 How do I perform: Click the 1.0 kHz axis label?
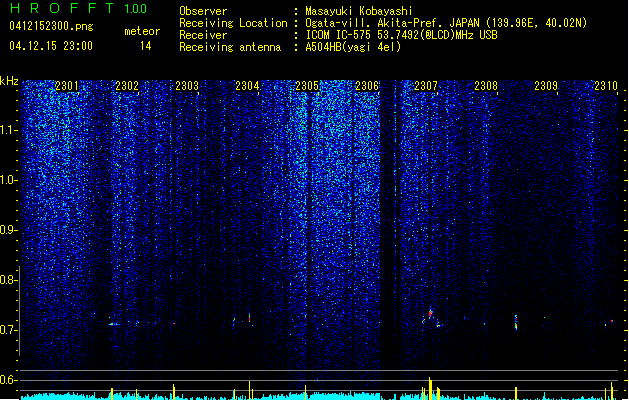pos(9,180)
